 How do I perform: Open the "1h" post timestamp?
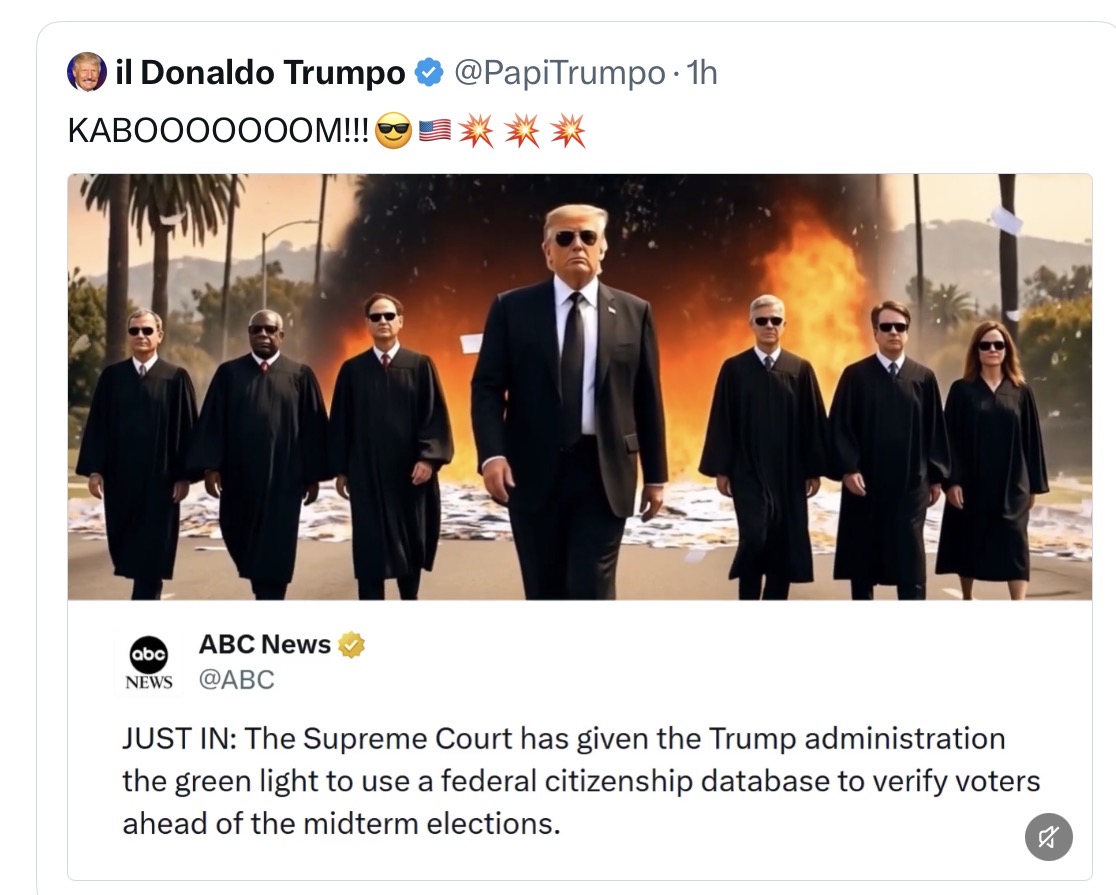[701, 73]
